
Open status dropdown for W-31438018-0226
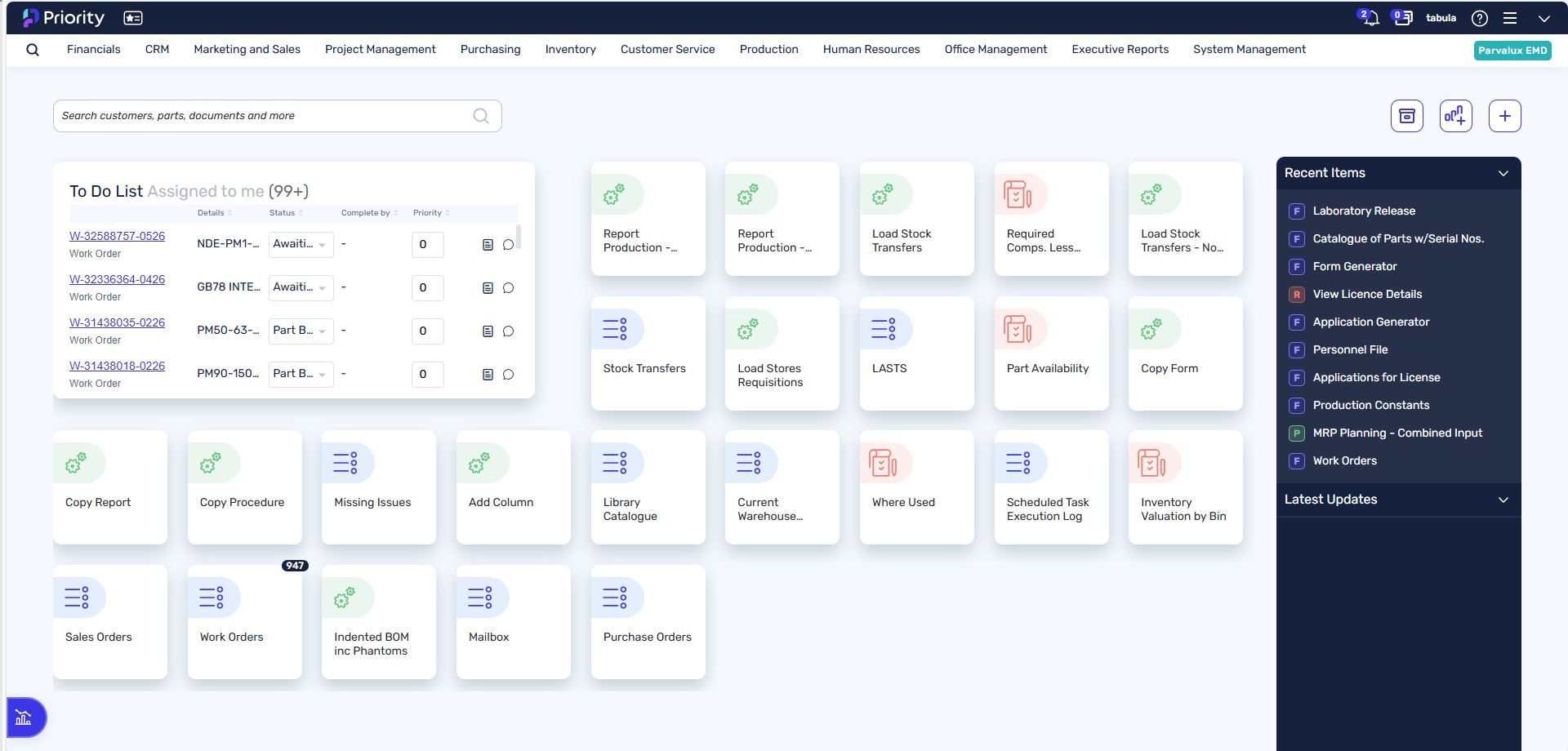(301, 374)
